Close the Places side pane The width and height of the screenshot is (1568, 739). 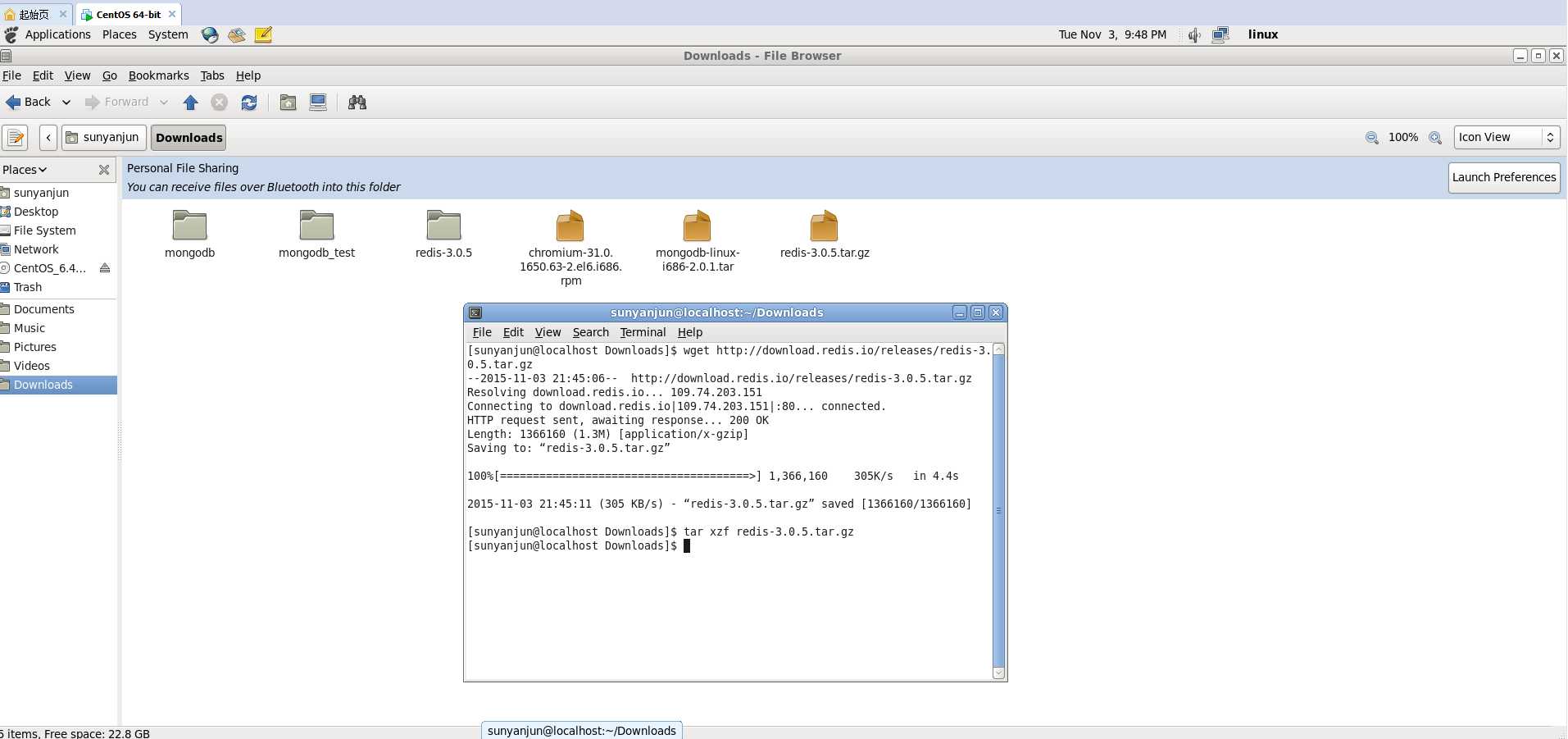(x=104, y=170)
